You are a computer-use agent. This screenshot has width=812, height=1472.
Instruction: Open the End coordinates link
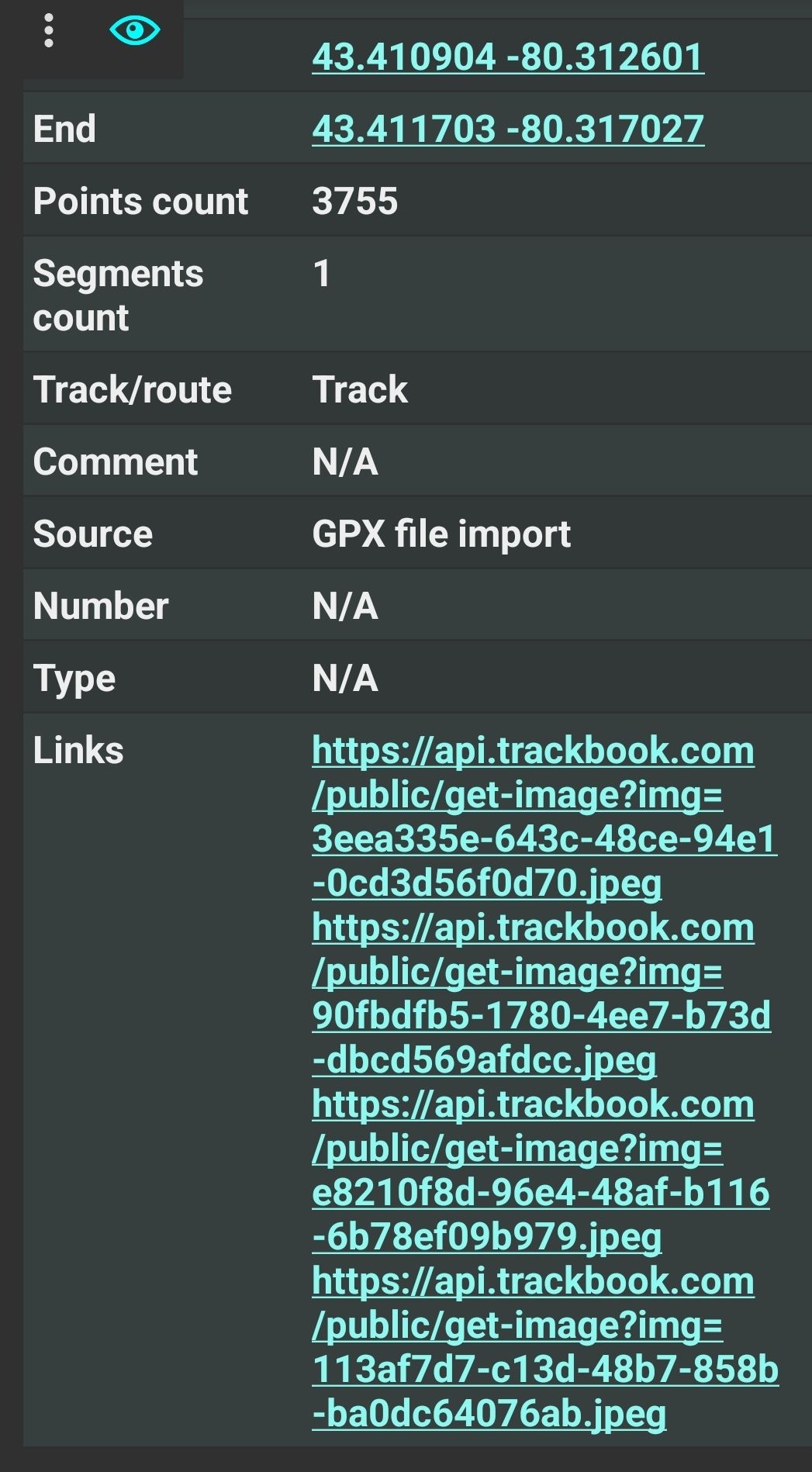tap(508, 129)
